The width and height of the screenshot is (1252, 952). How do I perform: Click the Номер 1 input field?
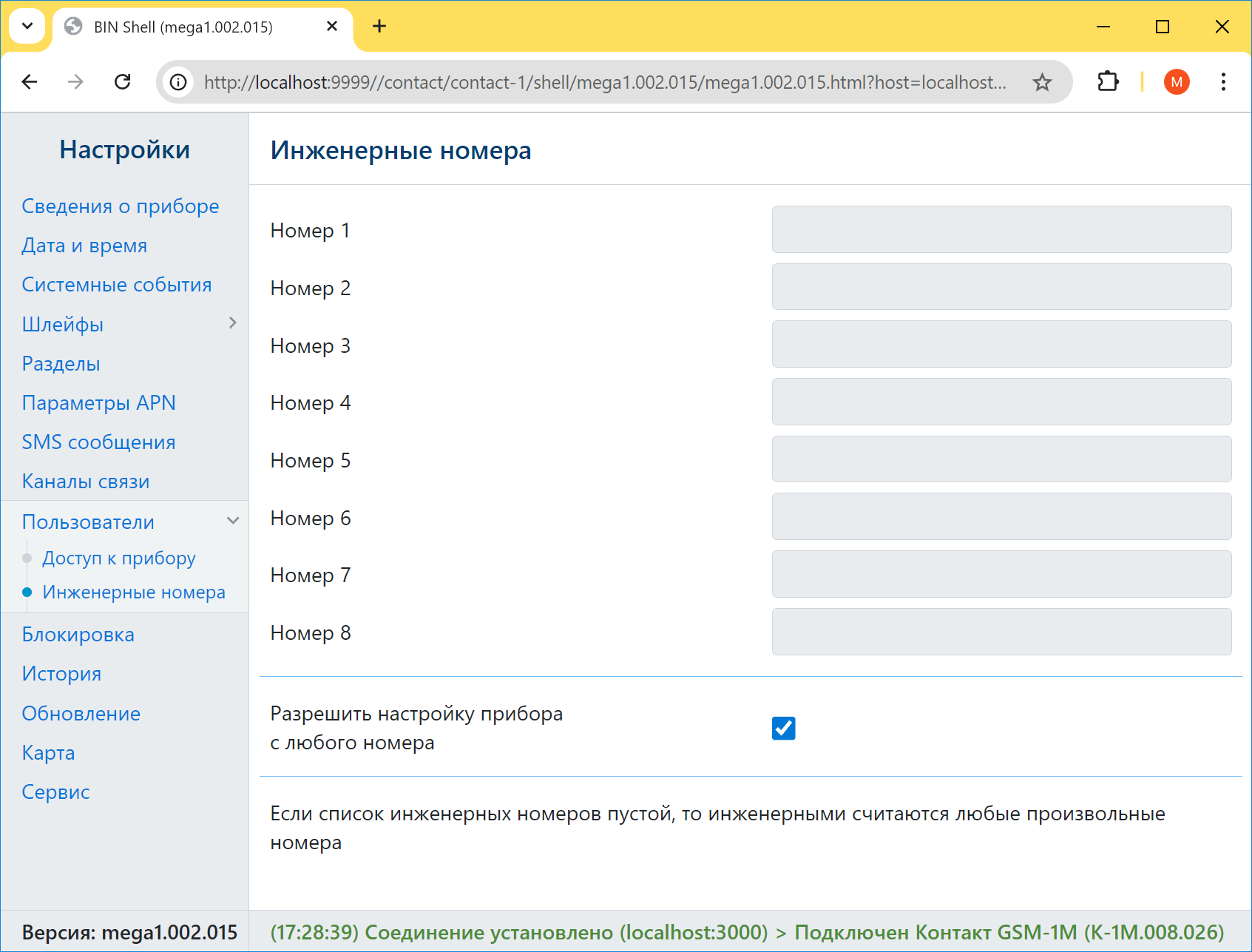tap(1001, 229)
